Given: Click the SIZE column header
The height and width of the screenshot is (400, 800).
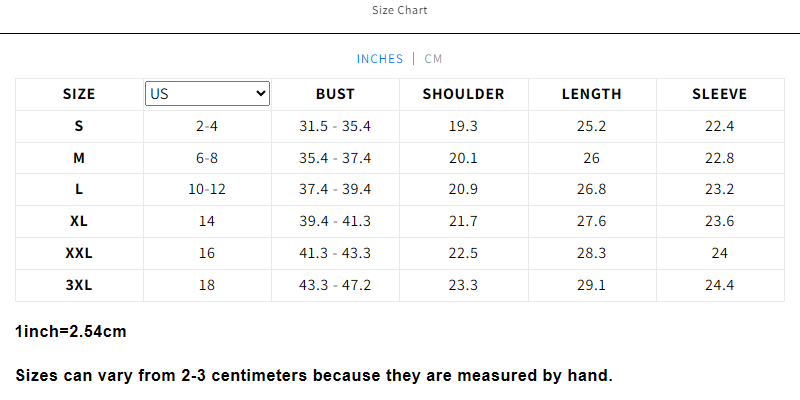Looking at the screenshot, I should click(x=79, y=94).
